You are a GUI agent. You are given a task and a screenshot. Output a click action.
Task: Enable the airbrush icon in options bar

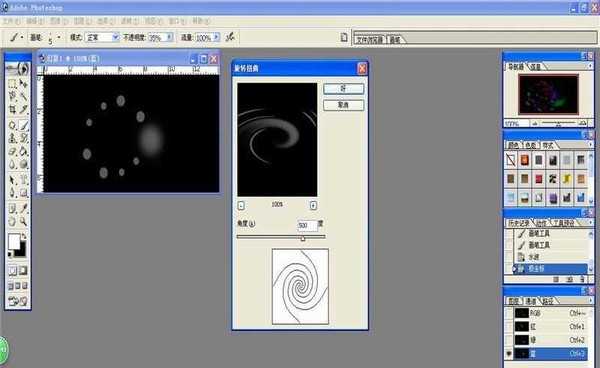(230, 37)
